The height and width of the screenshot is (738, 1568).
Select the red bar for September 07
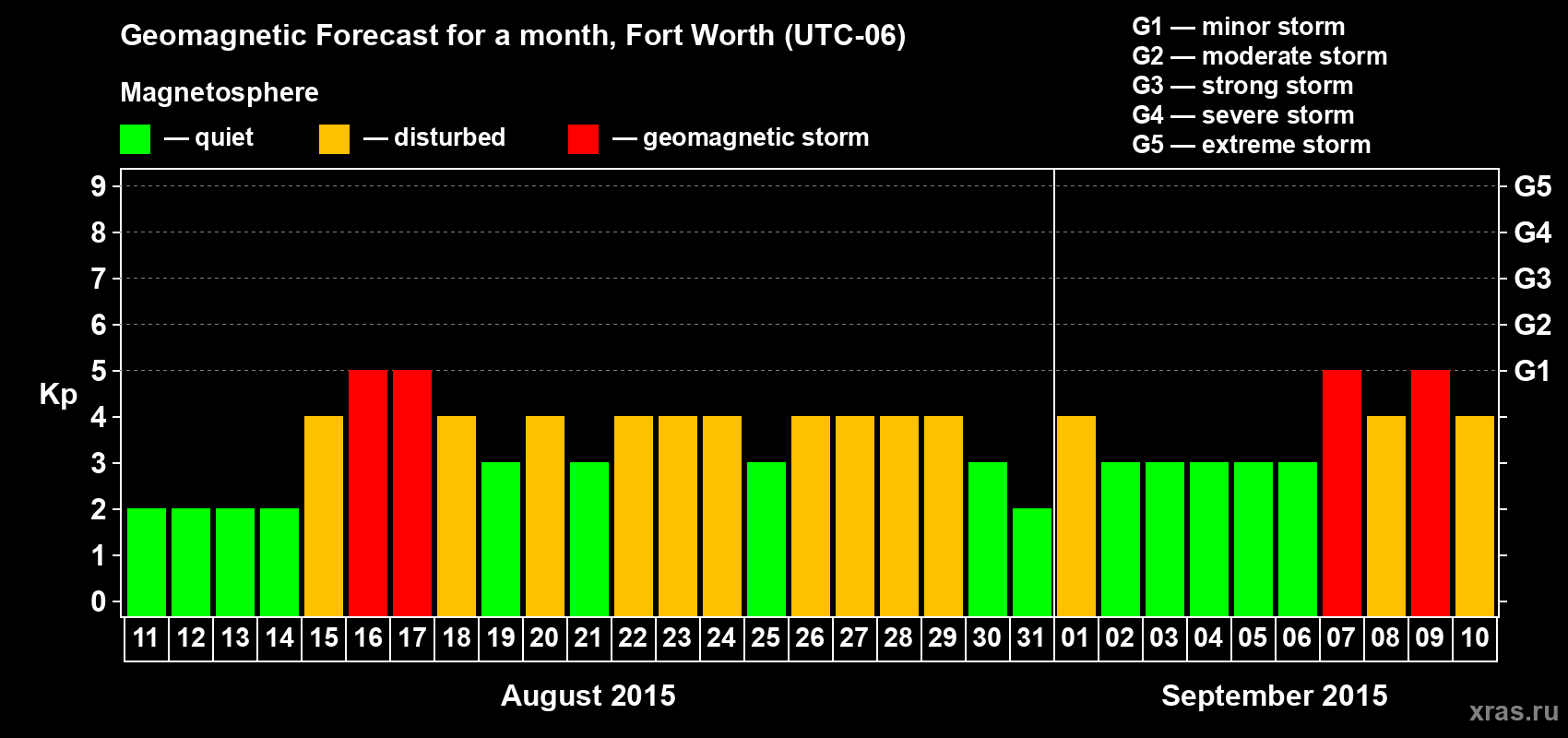pos(1342,493)
